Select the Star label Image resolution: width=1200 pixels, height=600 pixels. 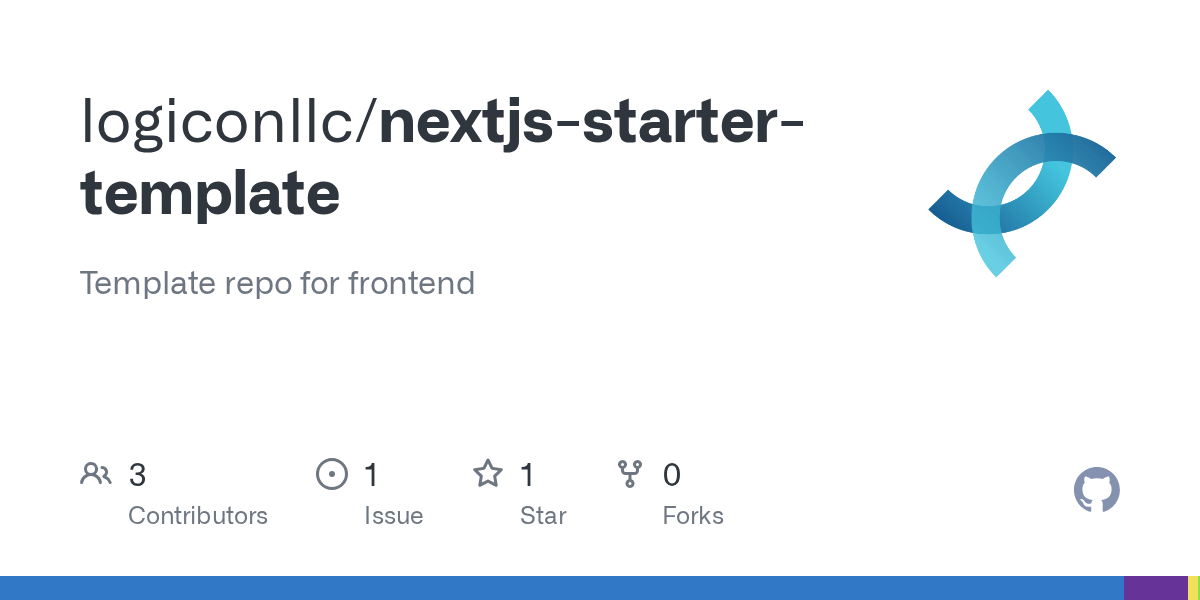(543, 516)
